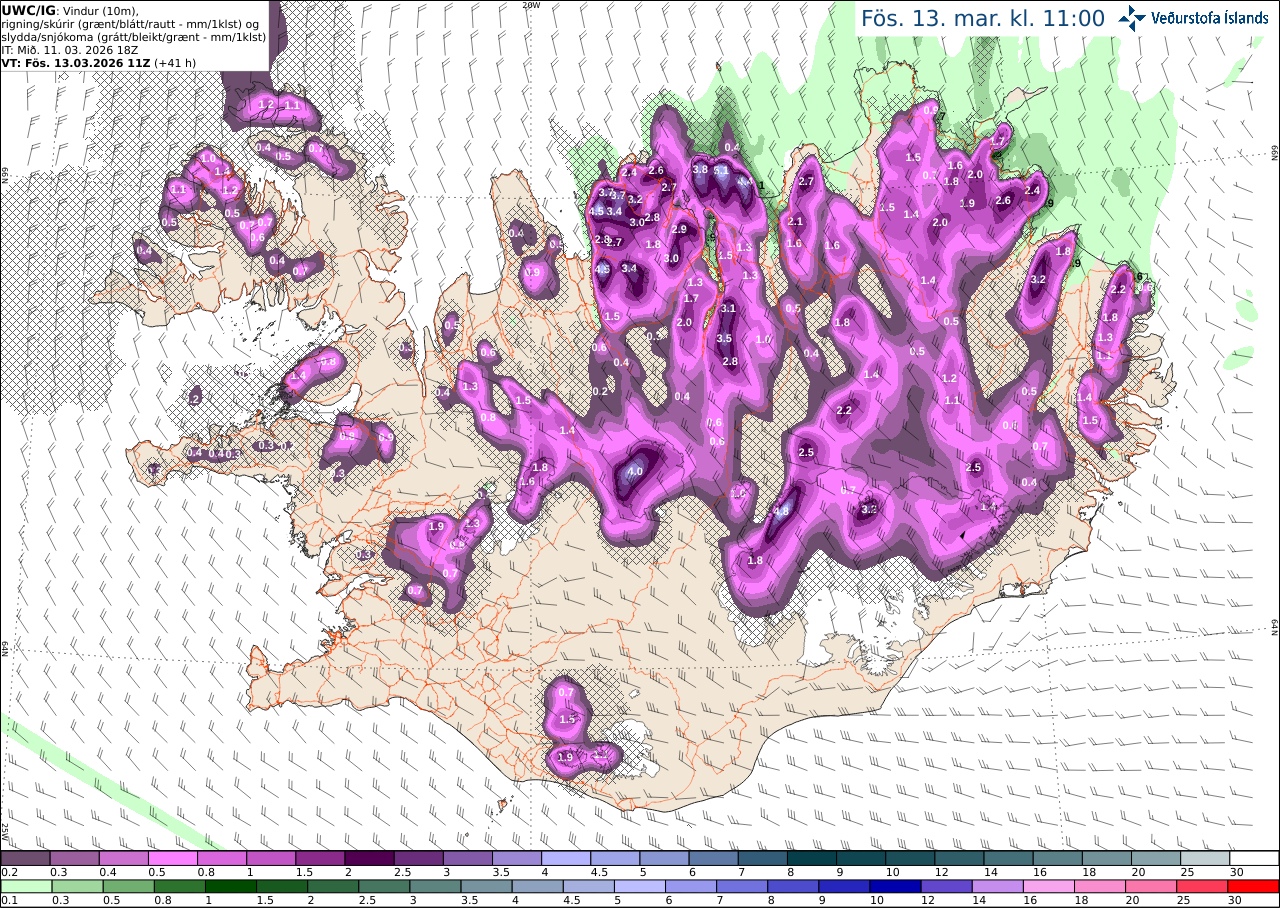1280x908 pixels.
Task: Click the 3.8 snowfall value on the map
Action: tap(700, 169)
